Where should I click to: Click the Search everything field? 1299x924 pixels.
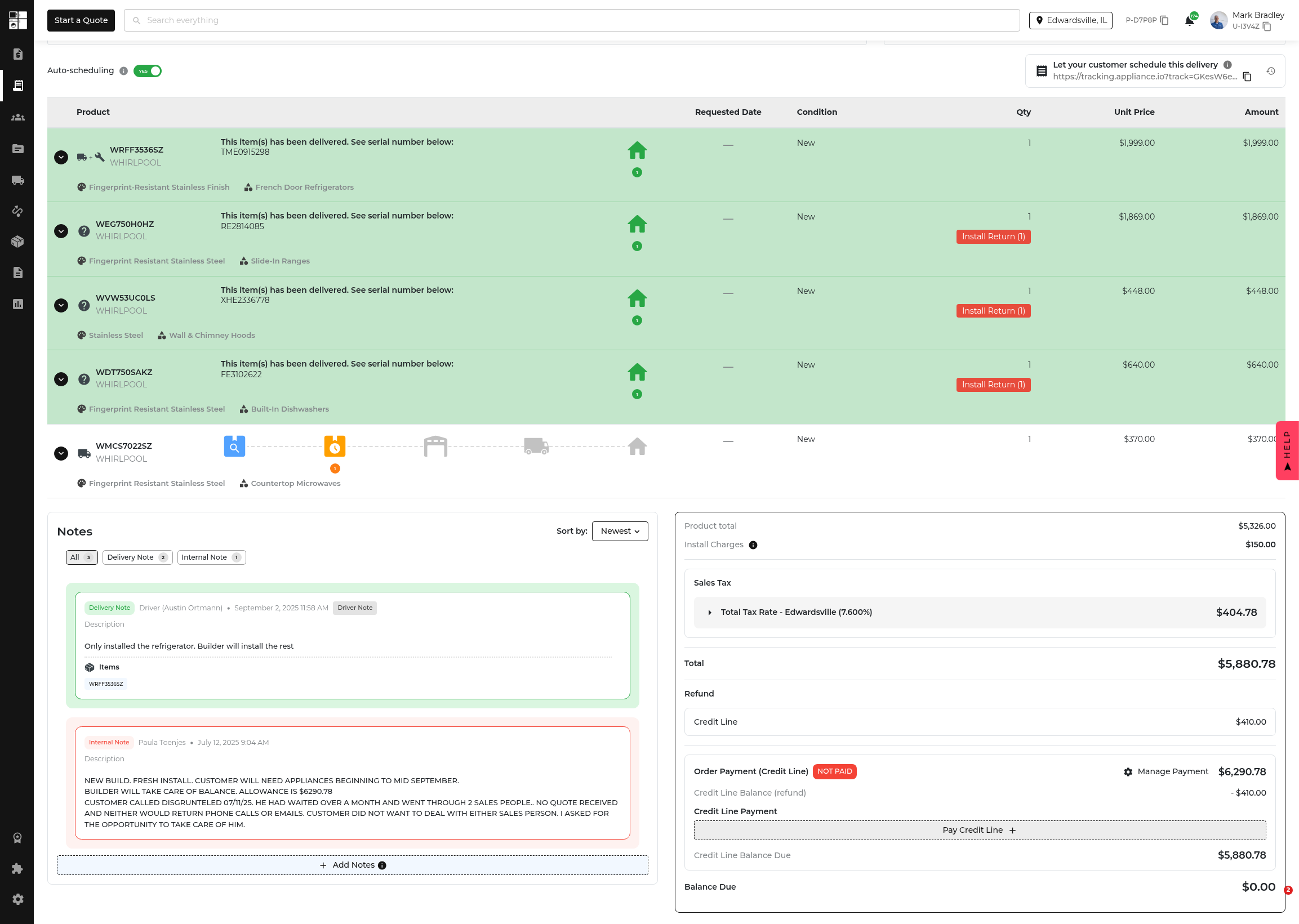571,20
